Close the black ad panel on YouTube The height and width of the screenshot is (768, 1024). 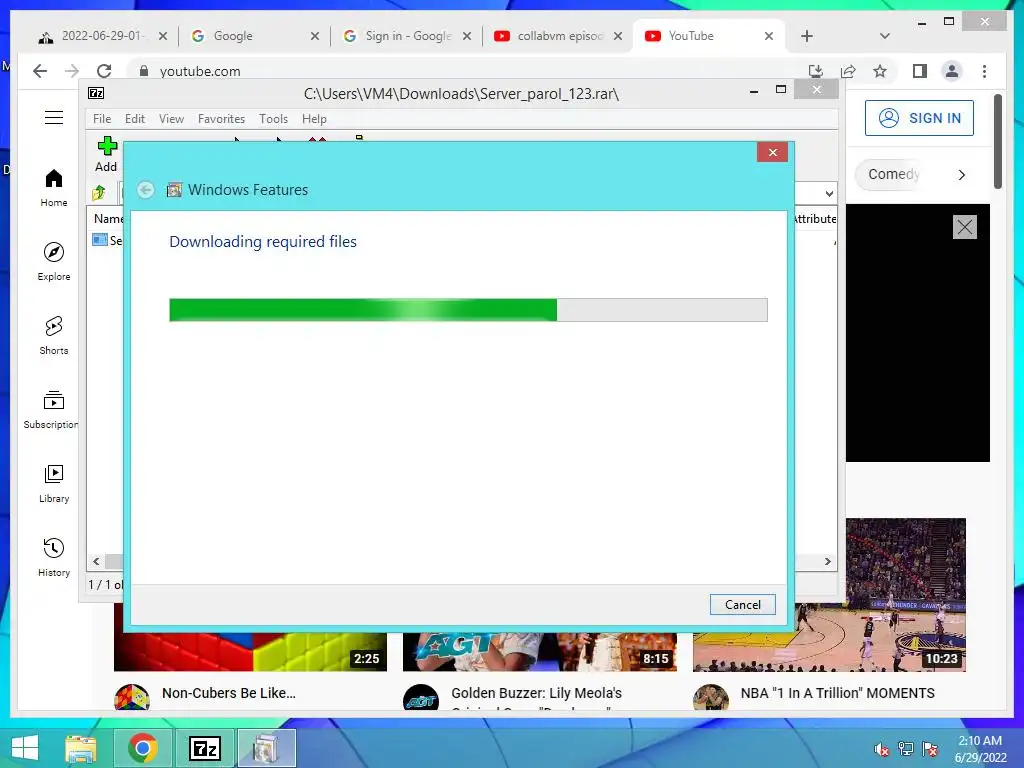click(x=965, y=227)
